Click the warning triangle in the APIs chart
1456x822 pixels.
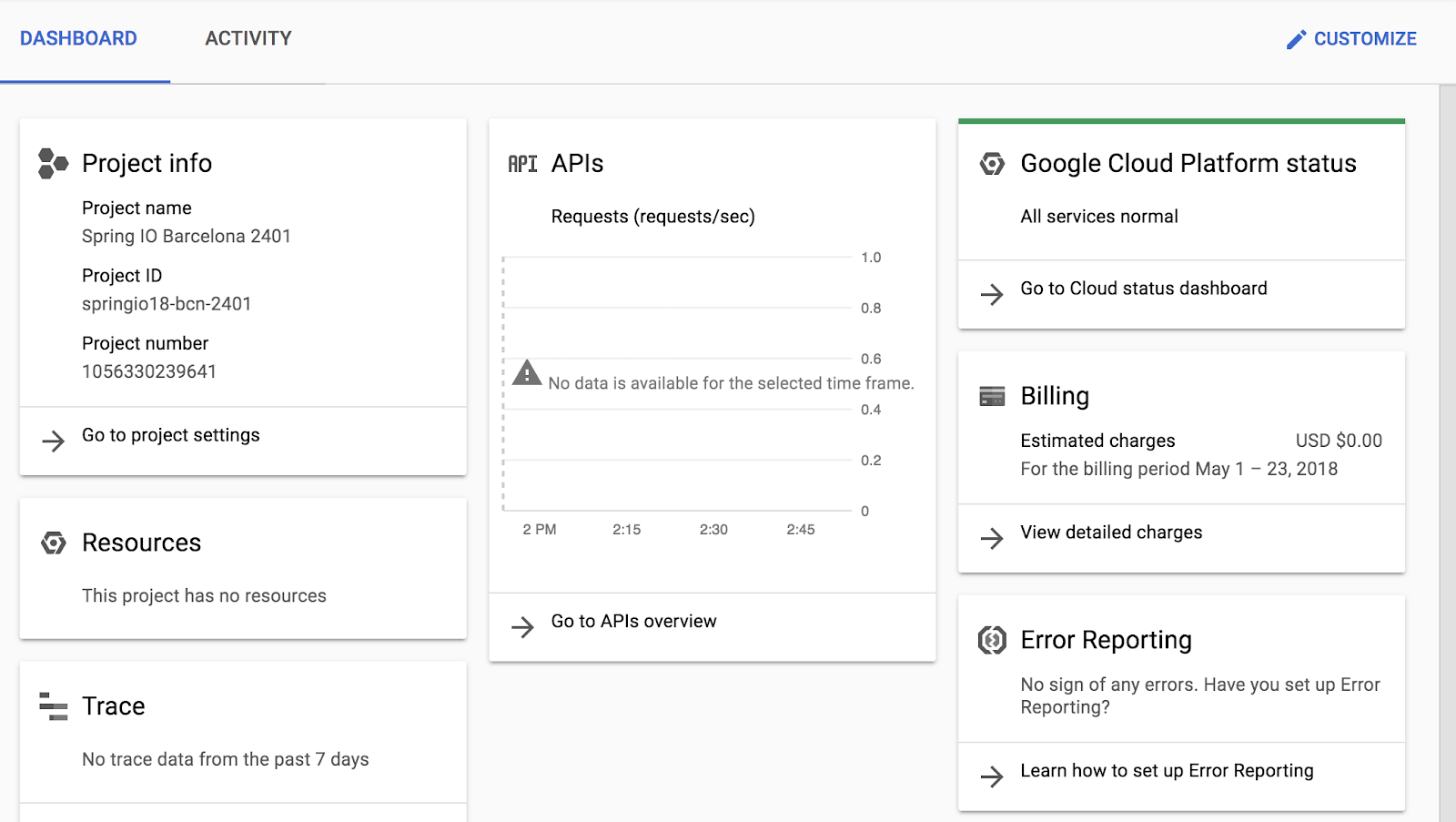coord(527,373)
